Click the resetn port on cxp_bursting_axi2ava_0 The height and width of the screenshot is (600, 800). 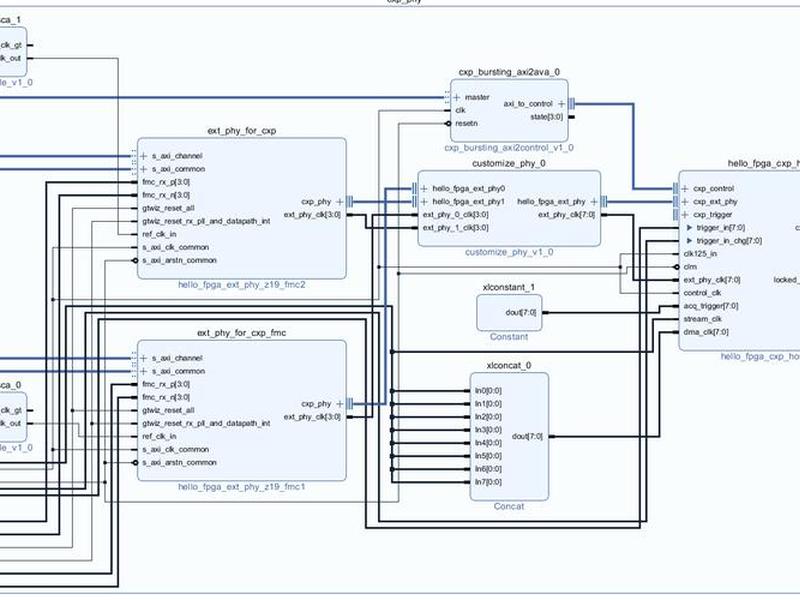point(466,123)
